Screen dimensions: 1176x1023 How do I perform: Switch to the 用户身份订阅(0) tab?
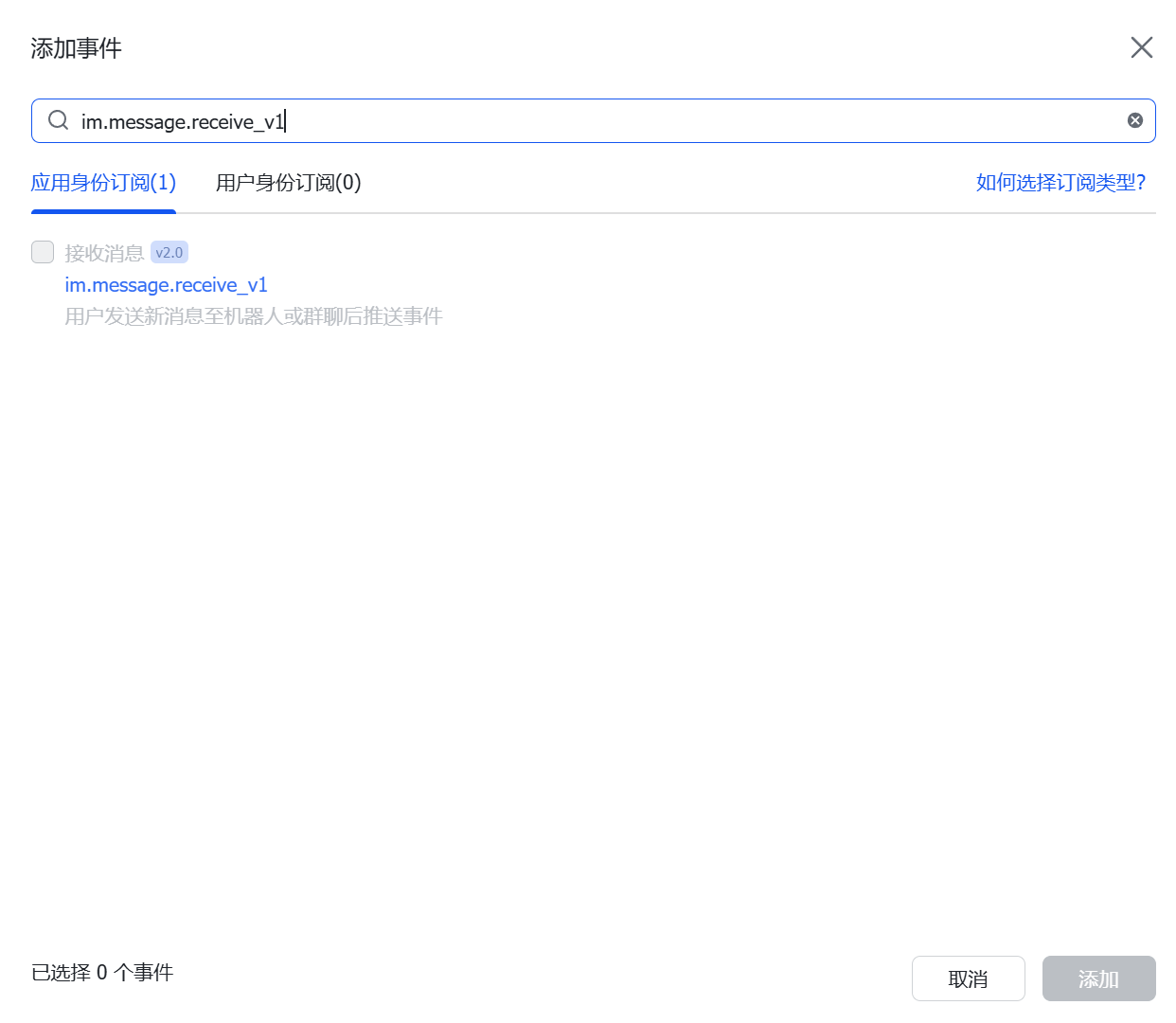pyautogui.click(x=289, y=183)
